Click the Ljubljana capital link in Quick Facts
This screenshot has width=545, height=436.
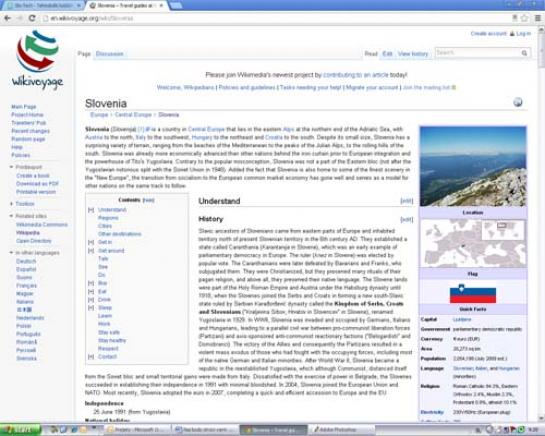click(x=462, y=319)
